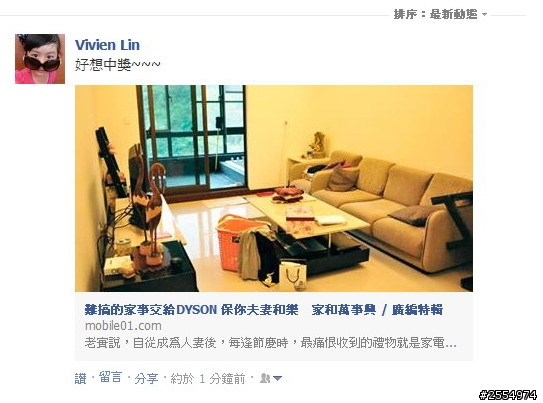
Task: Click the balcony window in the photo
Action: point(192,138)
